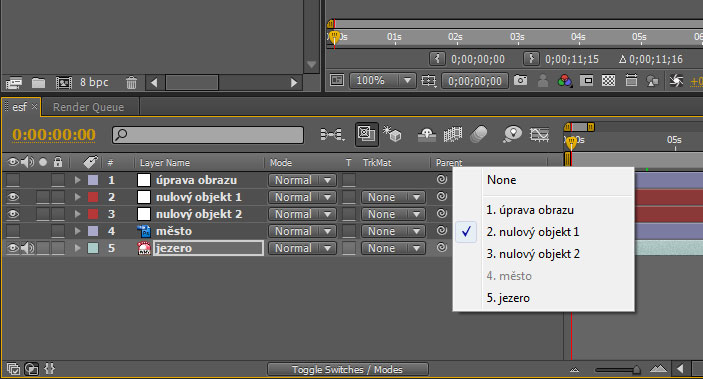Take a snapshot with the camera icon
Screen dimensions: 703x379
[520, 80]
